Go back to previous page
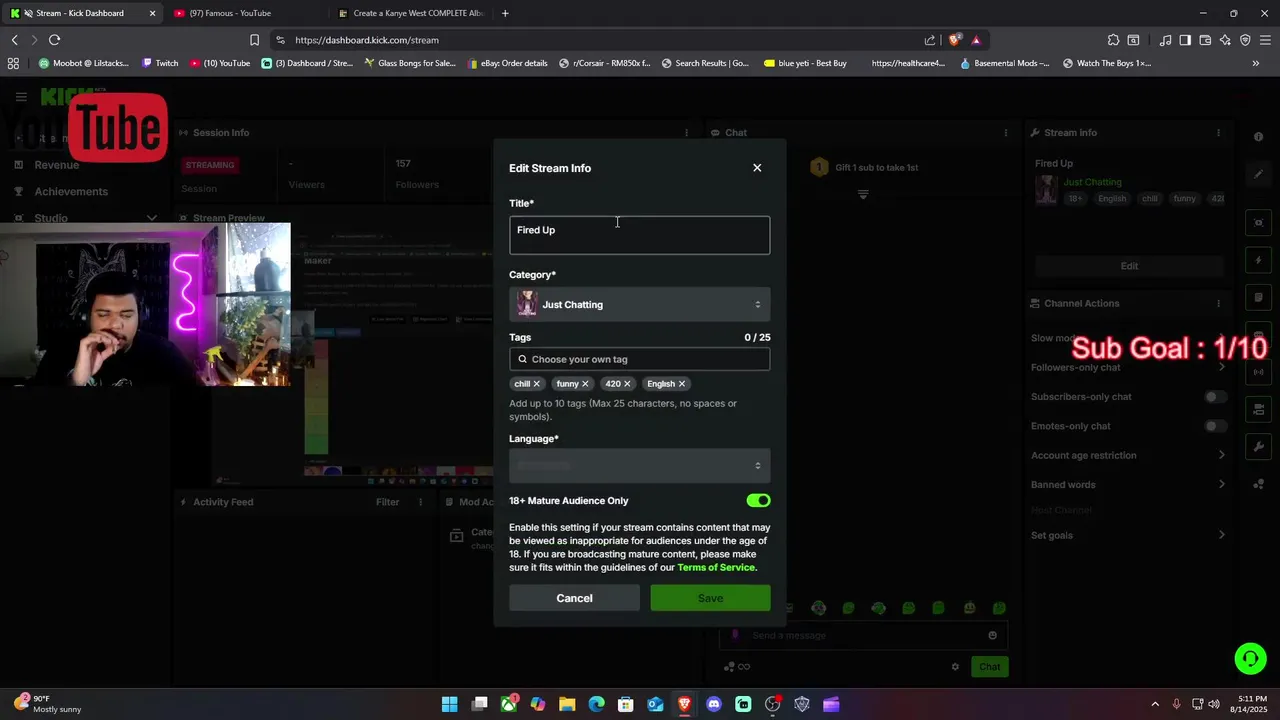Screen dimensions: 1280x720 point(14,40)
